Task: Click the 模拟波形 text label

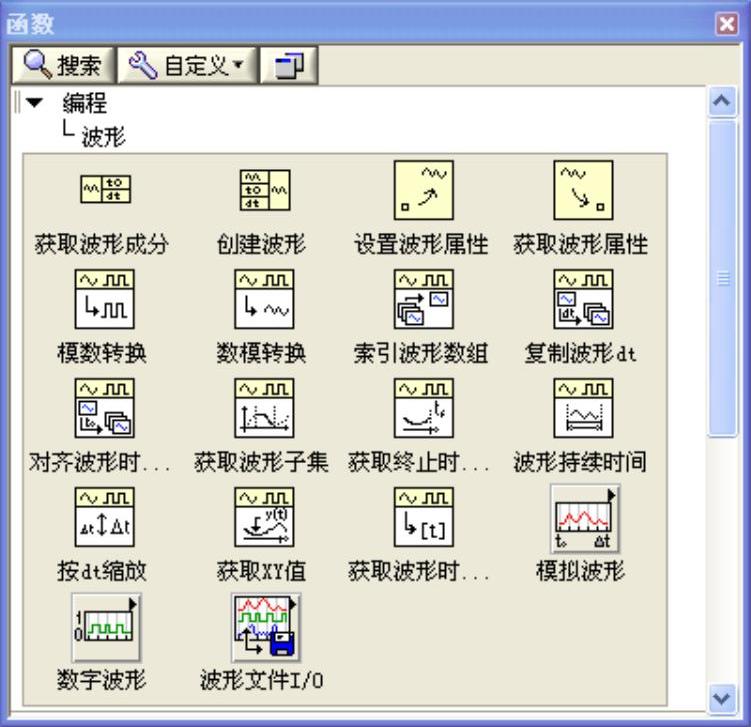Action: point(580,571)
